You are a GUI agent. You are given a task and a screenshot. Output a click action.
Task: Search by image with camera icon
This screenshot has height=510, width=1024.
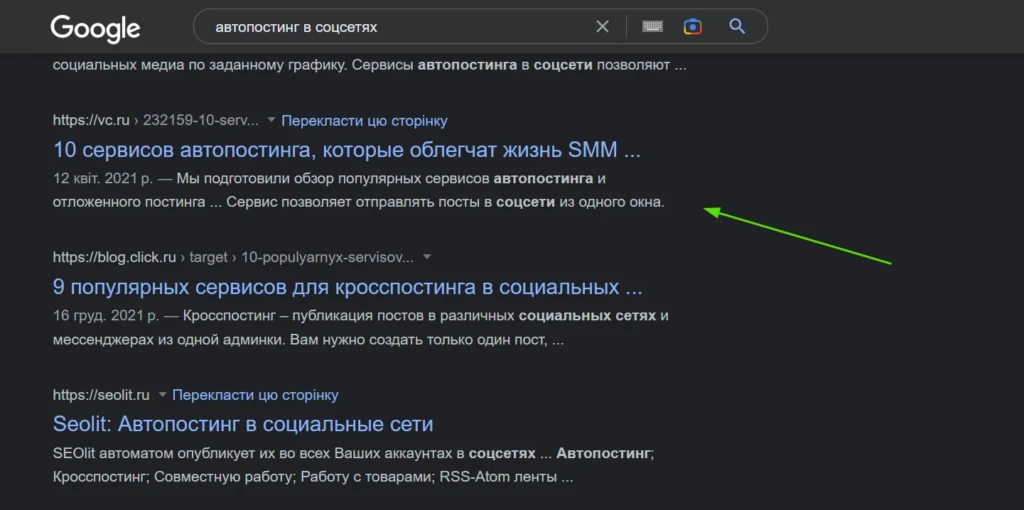coord(693,27)
